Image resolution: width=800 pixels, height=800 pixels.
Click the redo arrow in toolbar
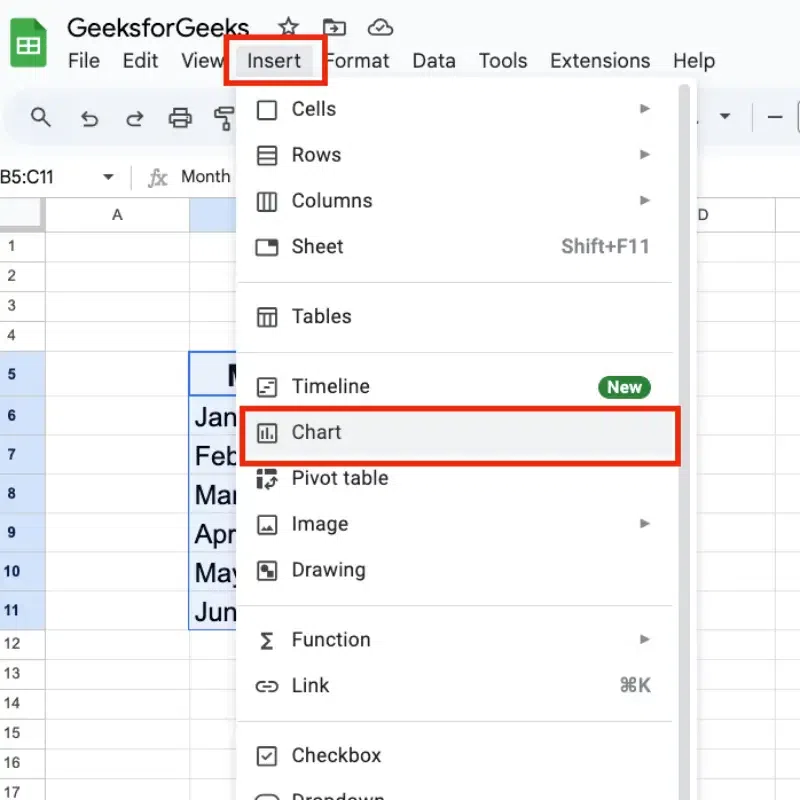(x=135, y=118)
